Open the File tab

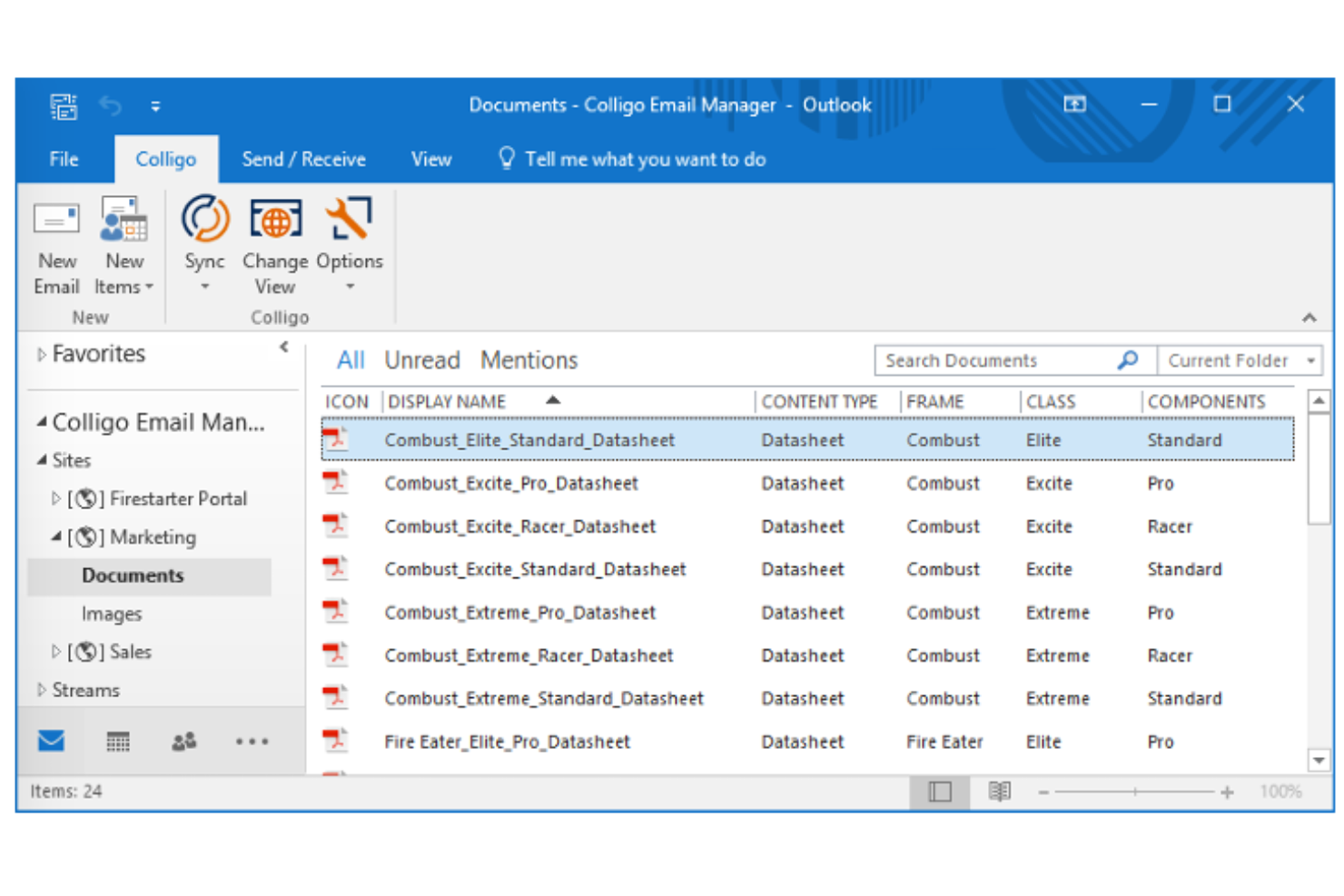point(64,159)
